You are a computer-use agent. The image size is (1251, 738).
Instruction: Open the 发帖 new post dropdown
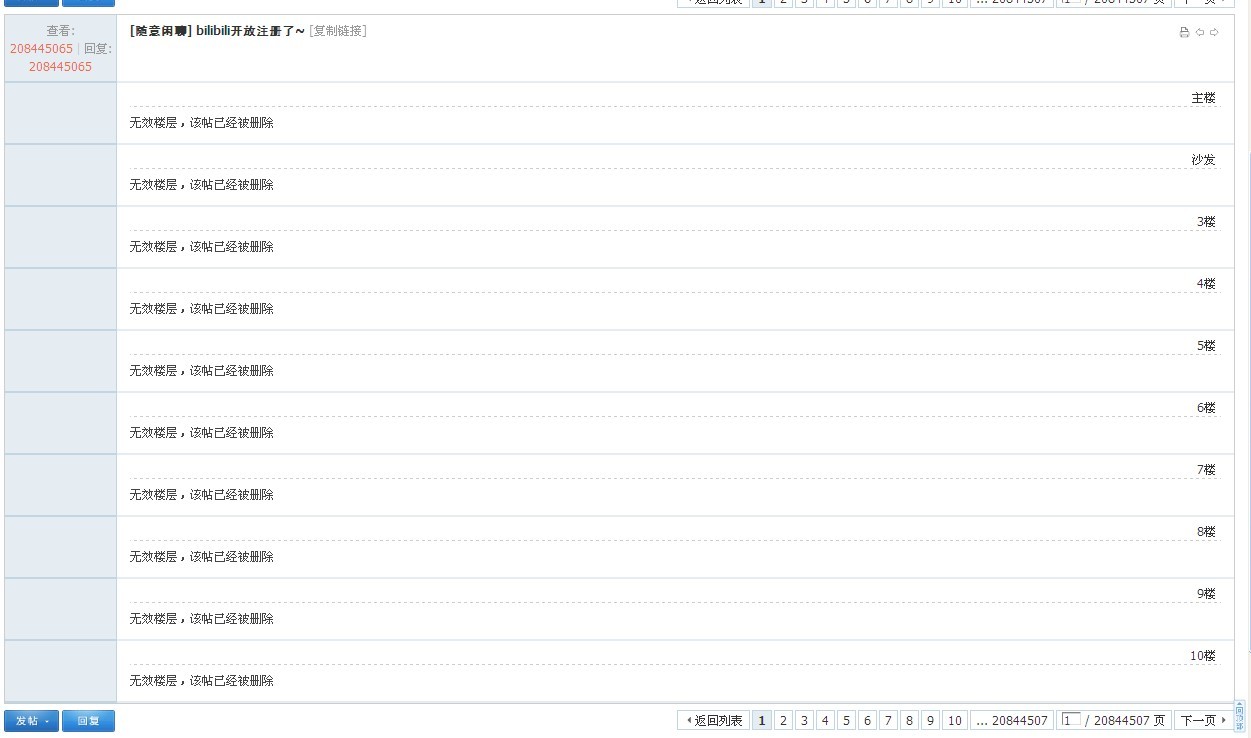pyautogui.click(x=32, y=720)
